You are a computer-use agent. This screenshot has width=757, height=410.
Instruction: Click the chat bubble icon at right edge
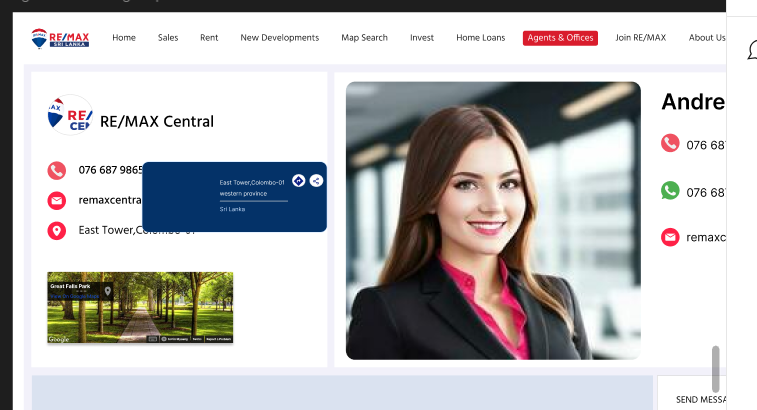[752, 50]
